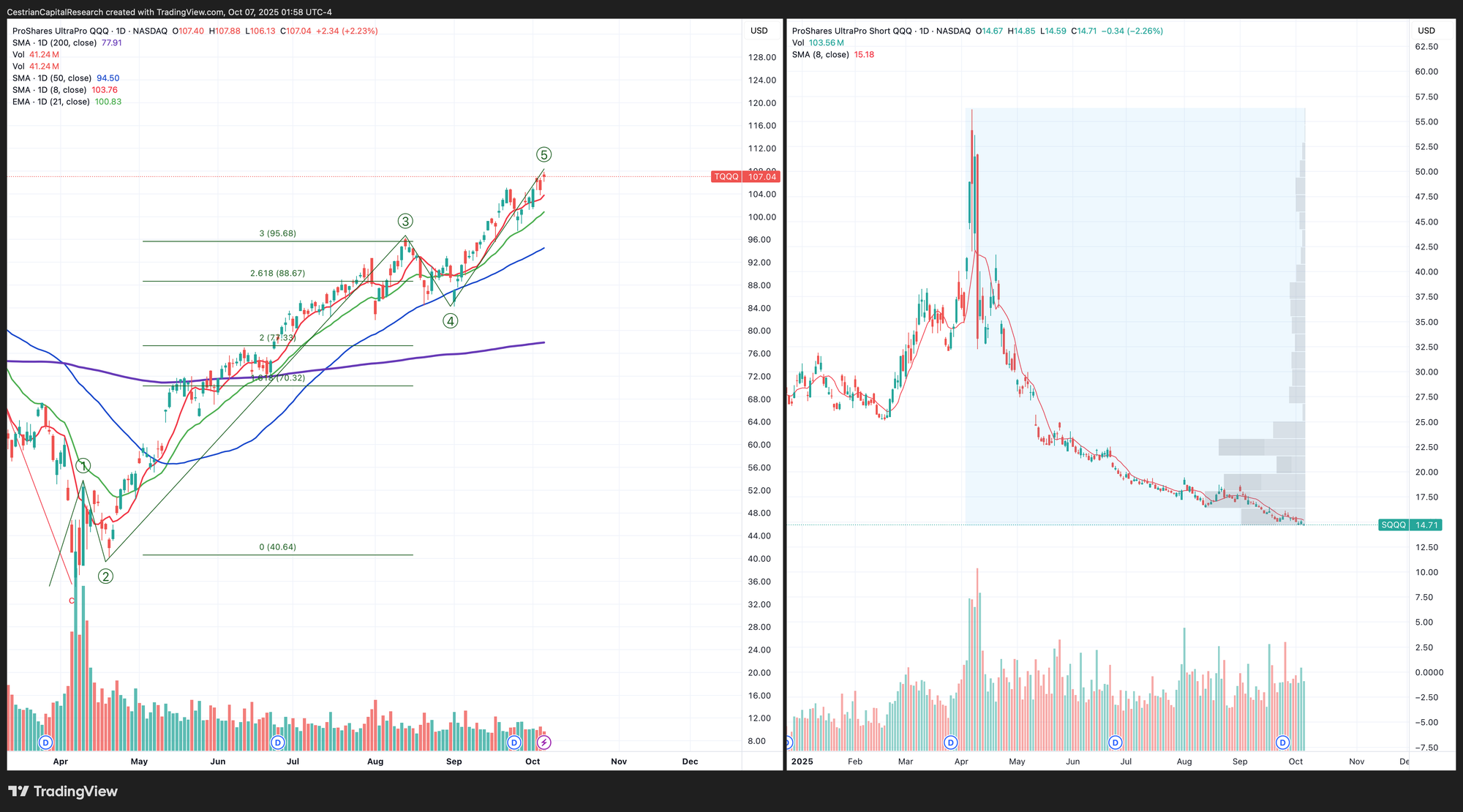Click the purple lightning event icon on TQQQ chart
The width and height of the screenshot is (1463, 812).
pyautogui.click(x=544, y=743)
